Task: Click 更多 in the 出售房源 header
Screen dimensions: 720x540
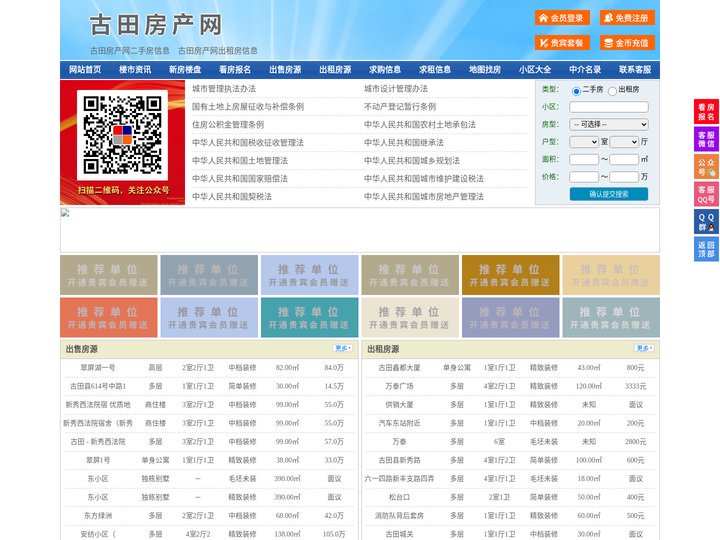Action: 343,349
